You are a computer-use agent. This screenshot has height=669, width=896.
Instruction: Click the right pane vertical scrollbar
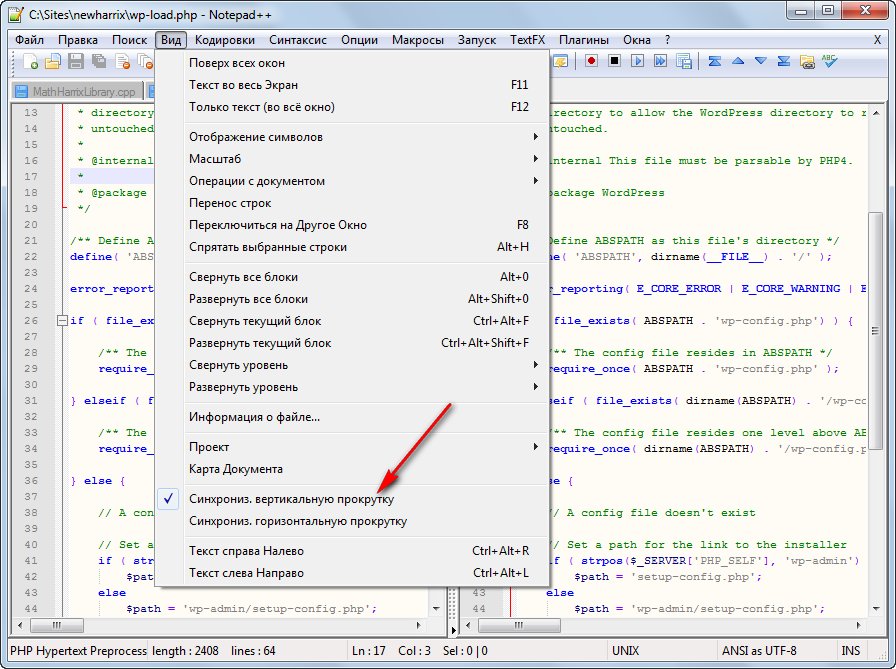click(876, 330)
